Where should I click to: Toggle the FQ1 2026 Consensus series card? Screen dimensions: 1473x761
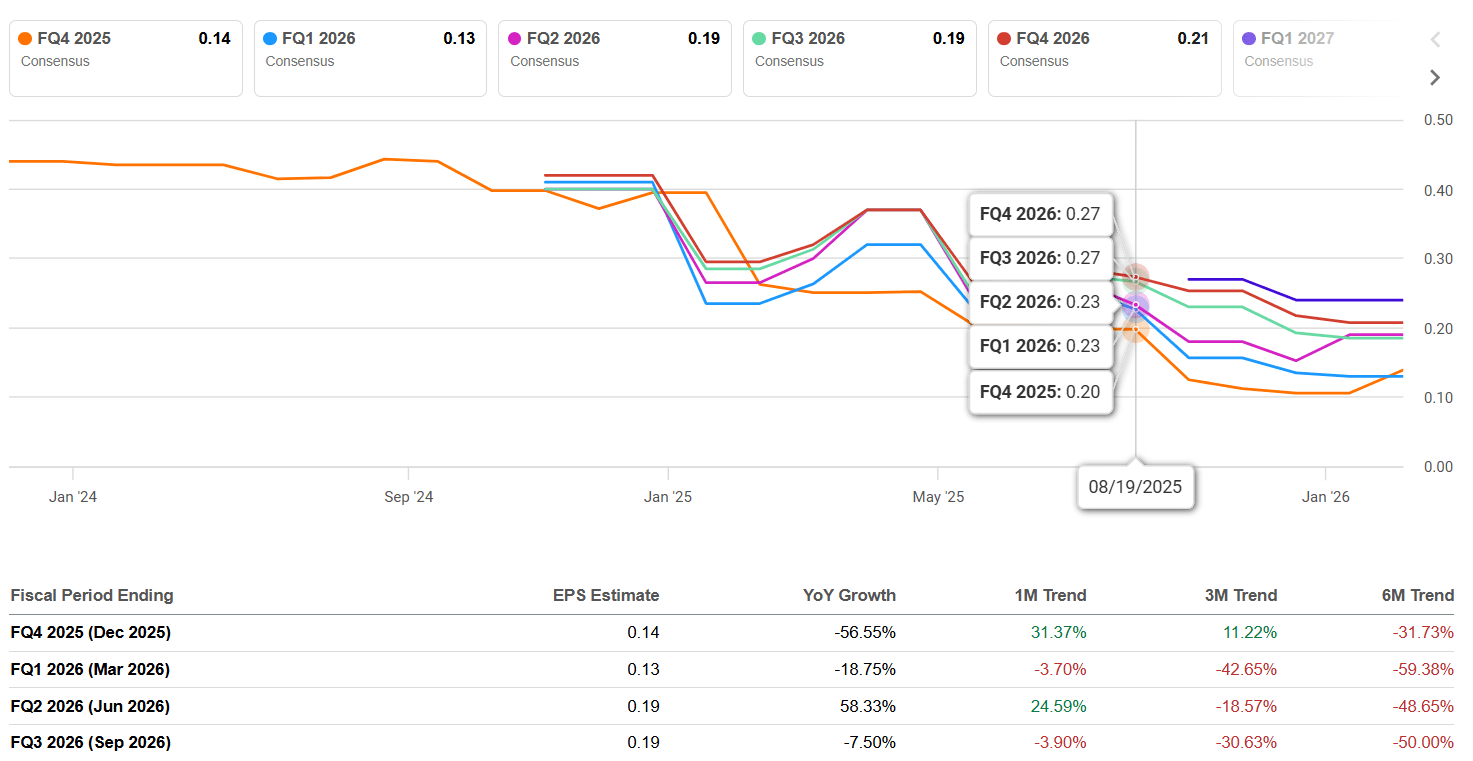pyautogui.click(x=370, y=57)
